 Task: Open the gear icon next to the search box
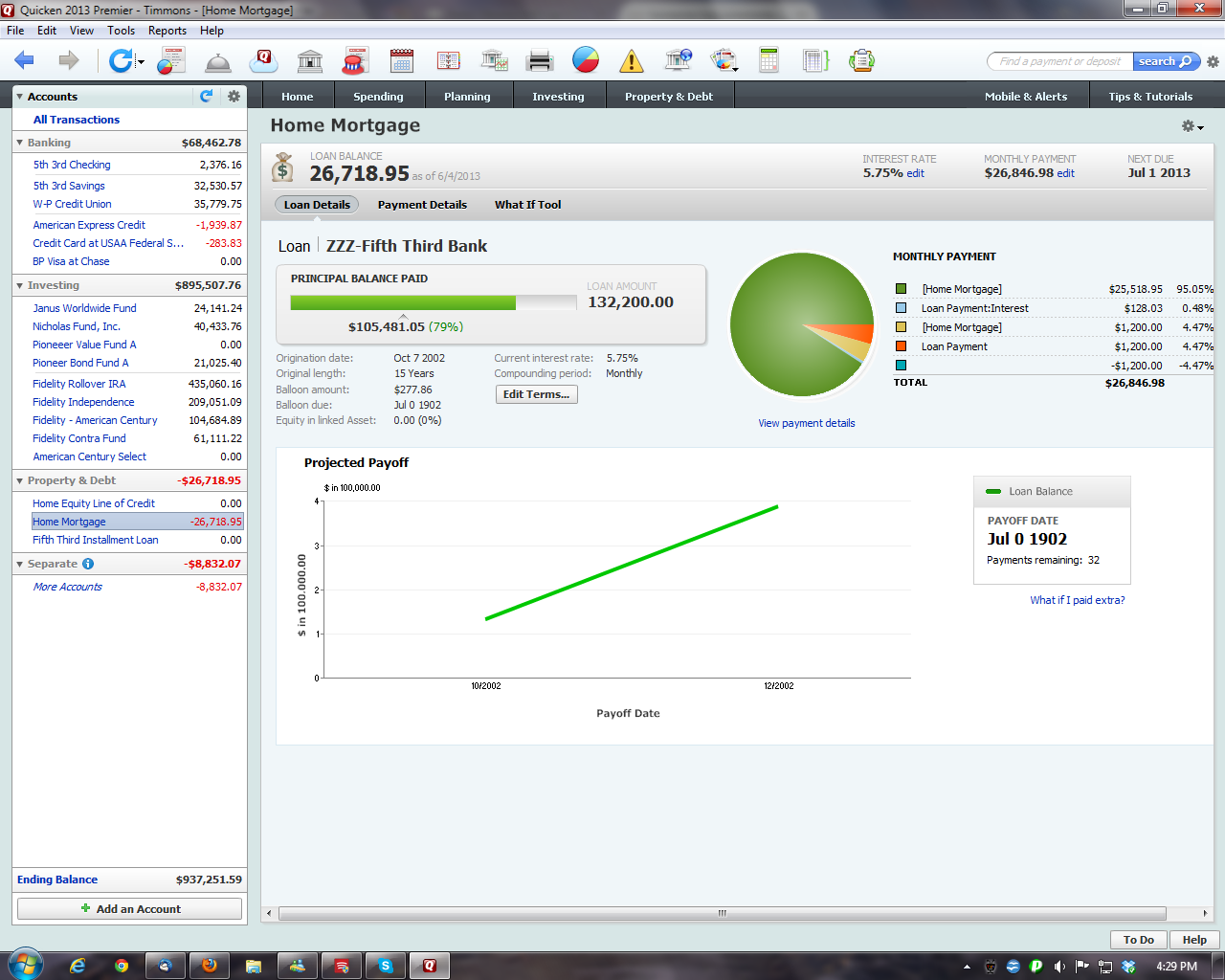pos(1213,62)
